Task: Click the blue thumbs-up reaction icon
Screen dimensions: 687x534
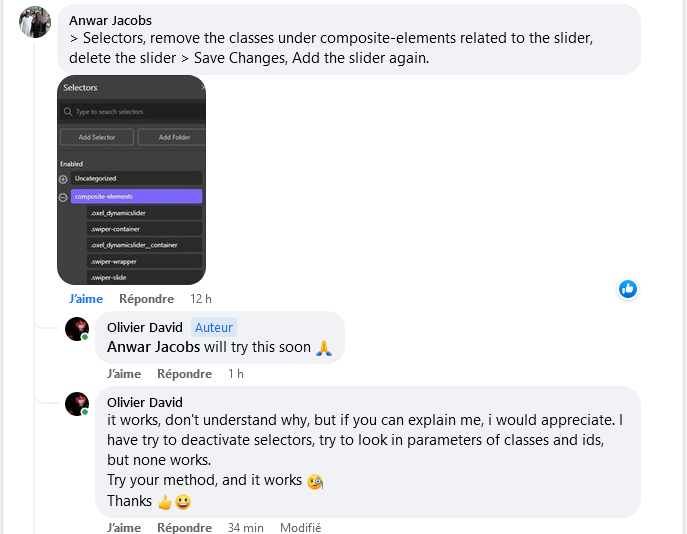Action: 627,289
